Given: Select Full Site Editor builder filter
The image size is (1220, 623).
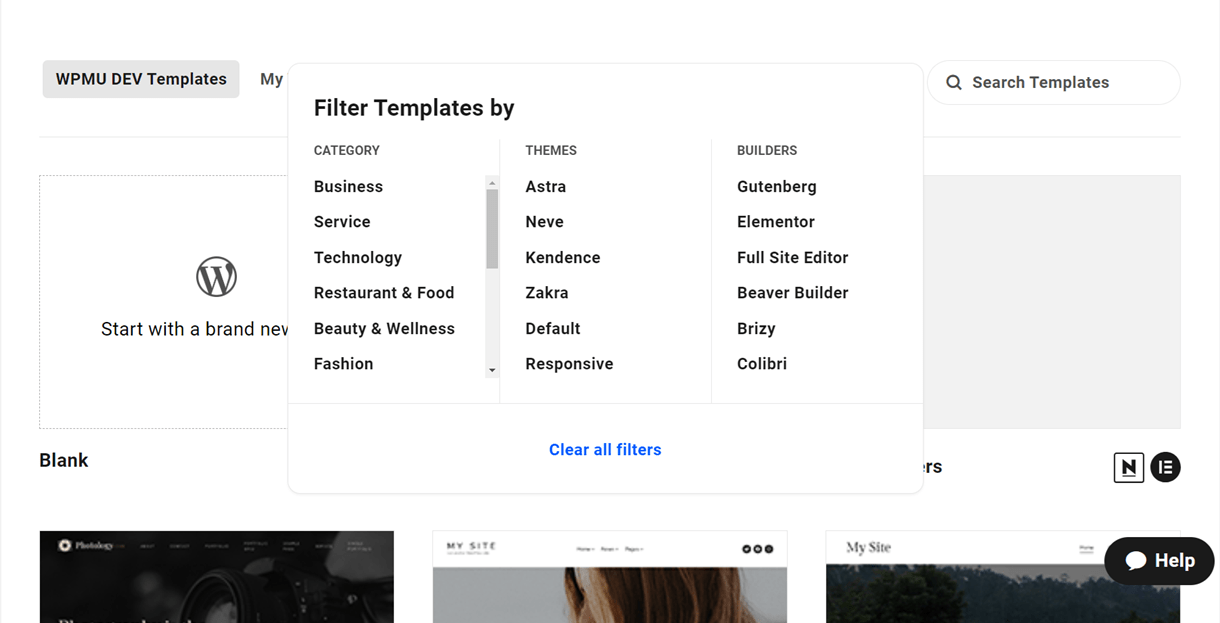Looking at the screenshot, I should (x=792, y=258).
